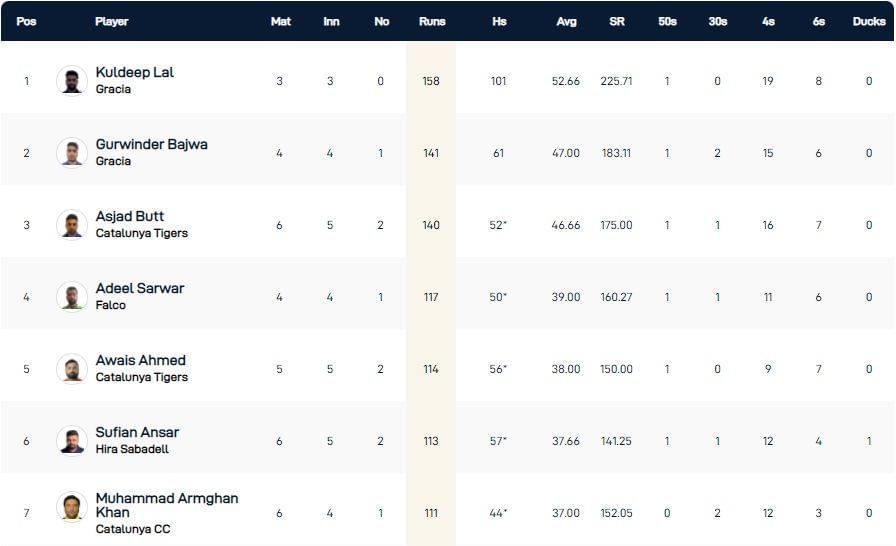896x546 pixels.
Task: Open Kuldeep Lal player name link
Action: coord(134,72)
